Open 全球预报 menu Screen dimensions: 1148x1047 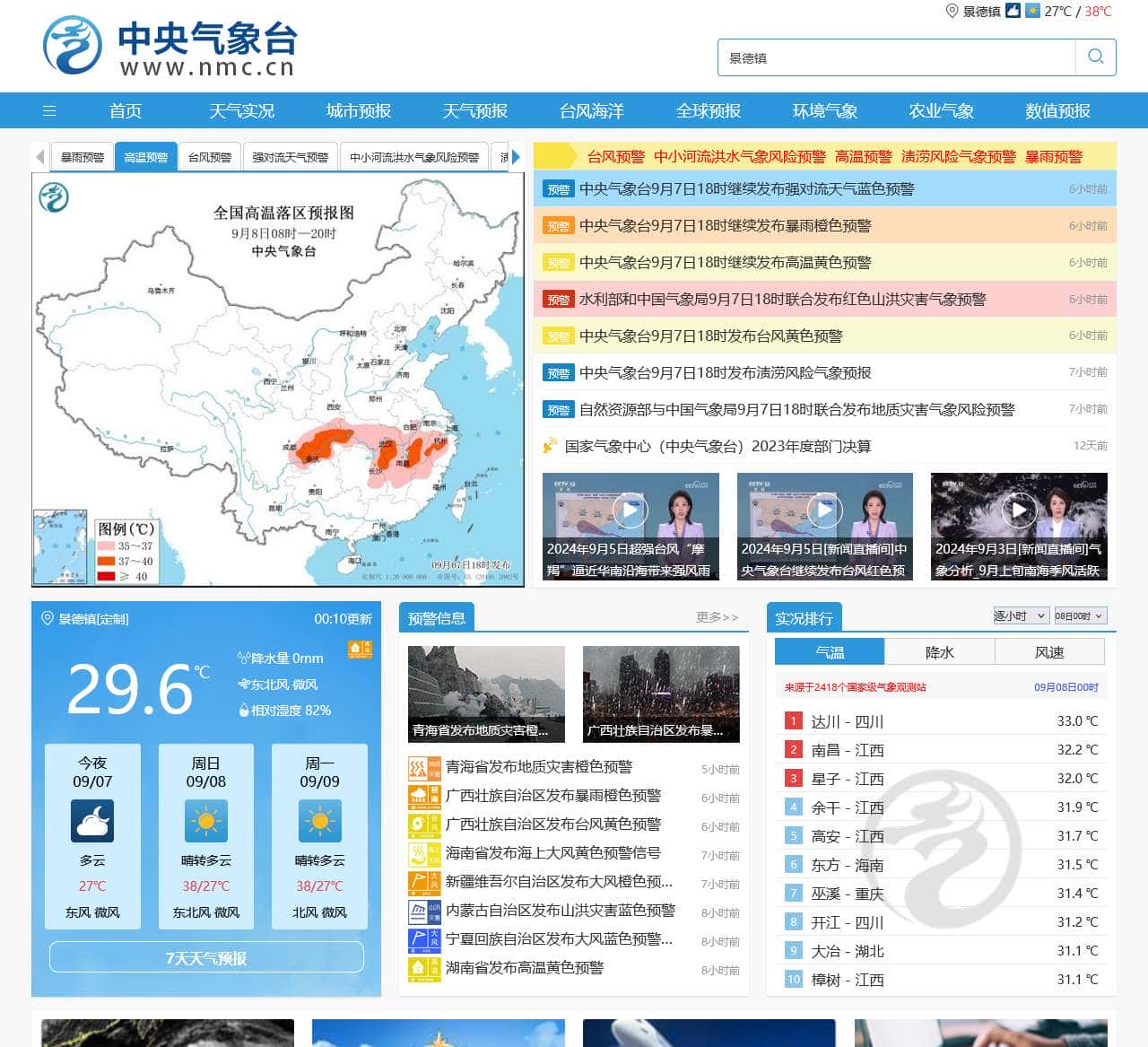click(x=709, y=110)
